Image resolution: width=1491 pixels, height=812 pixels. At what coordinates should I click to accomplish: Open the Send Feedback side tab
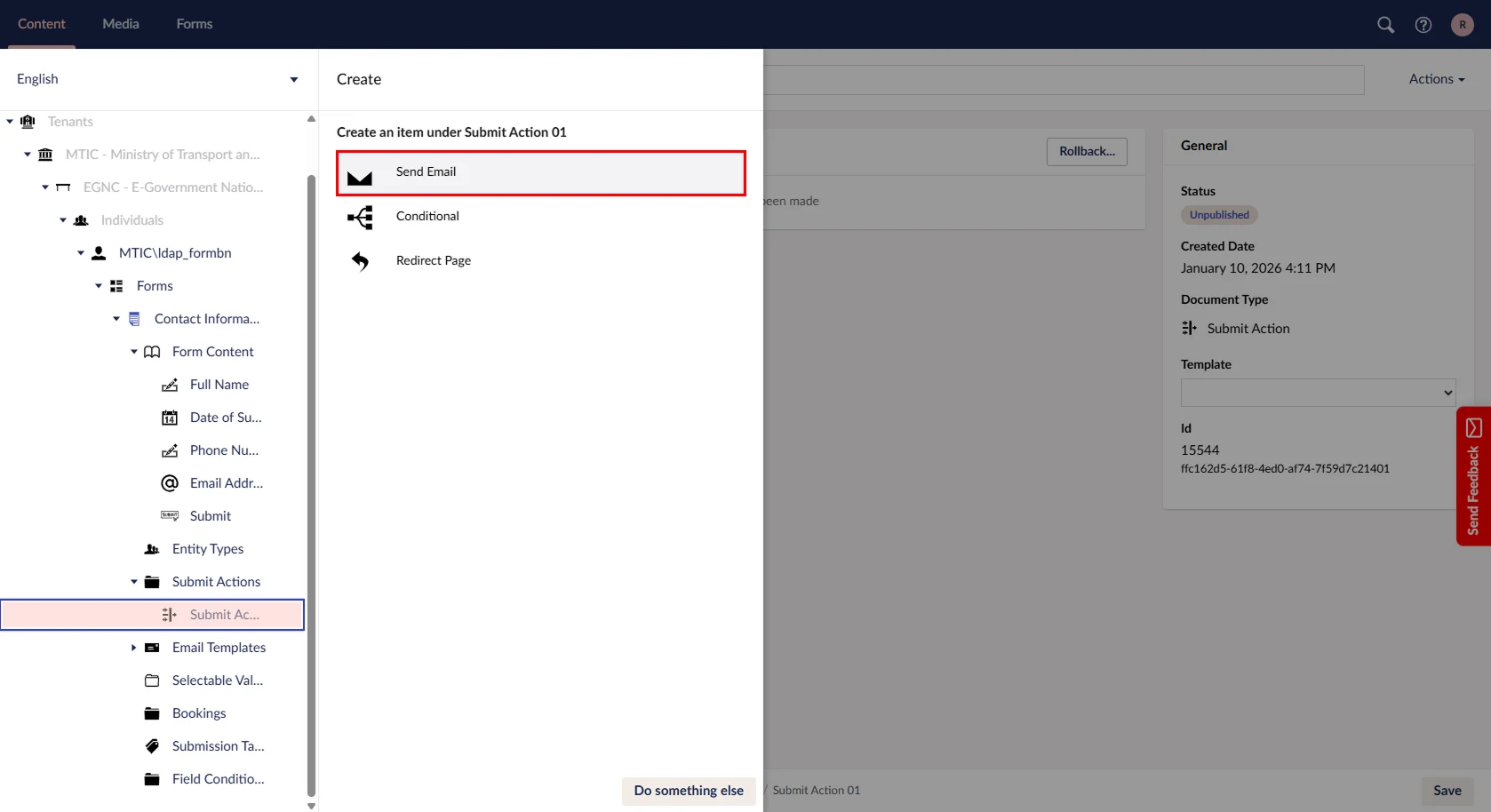coord(1473,476)
